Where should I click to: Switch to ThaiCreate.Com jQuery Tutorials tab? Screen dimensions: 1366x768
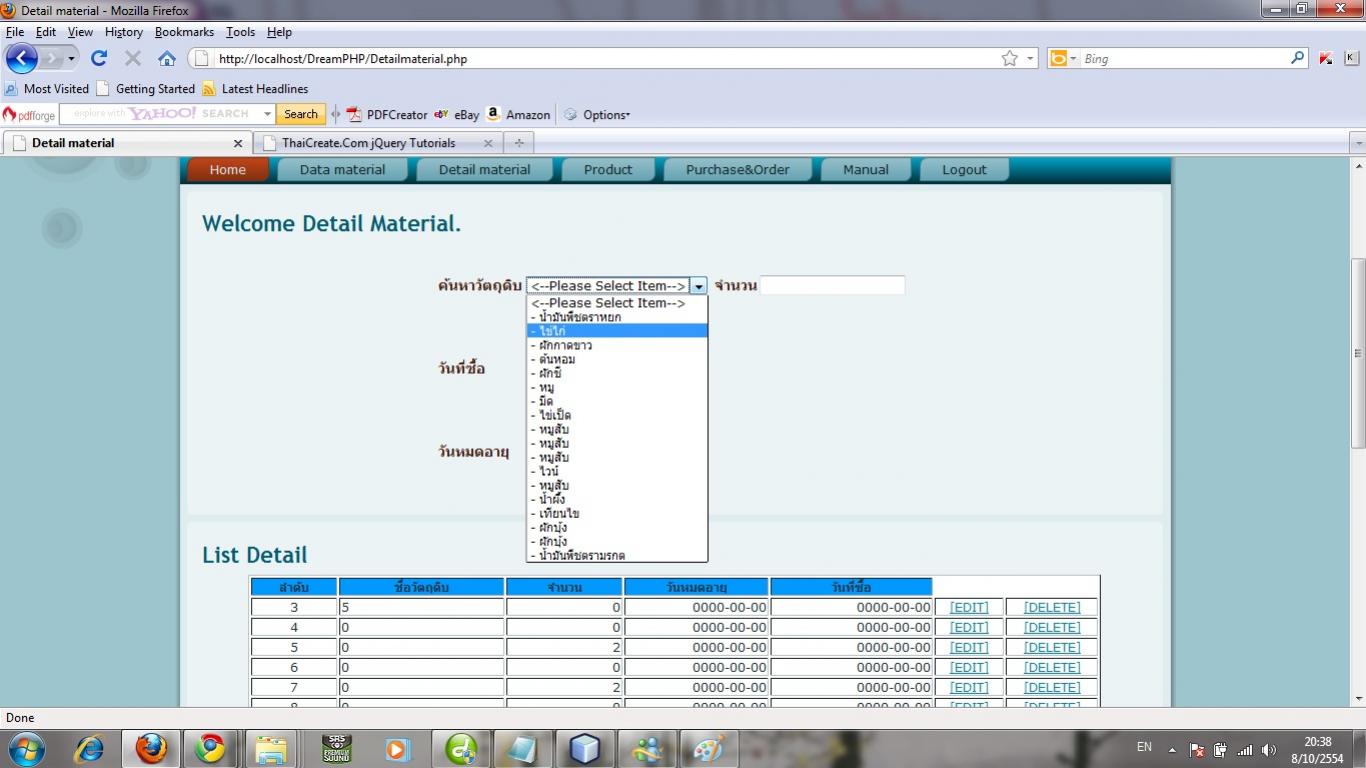[368, 143]
